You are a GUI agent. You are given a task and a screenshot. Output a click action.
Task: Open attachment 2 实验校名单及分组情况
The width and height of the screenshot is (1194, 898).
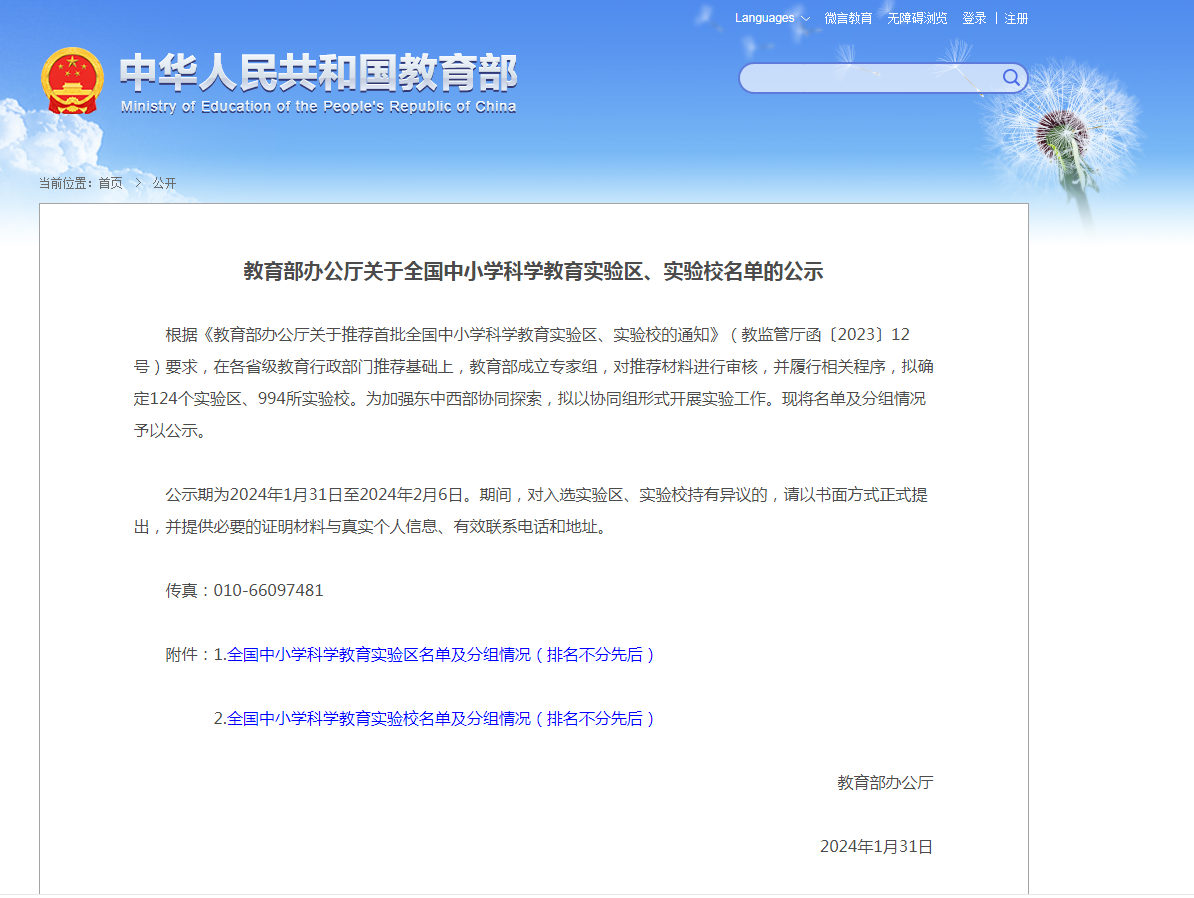click(440, 718)
